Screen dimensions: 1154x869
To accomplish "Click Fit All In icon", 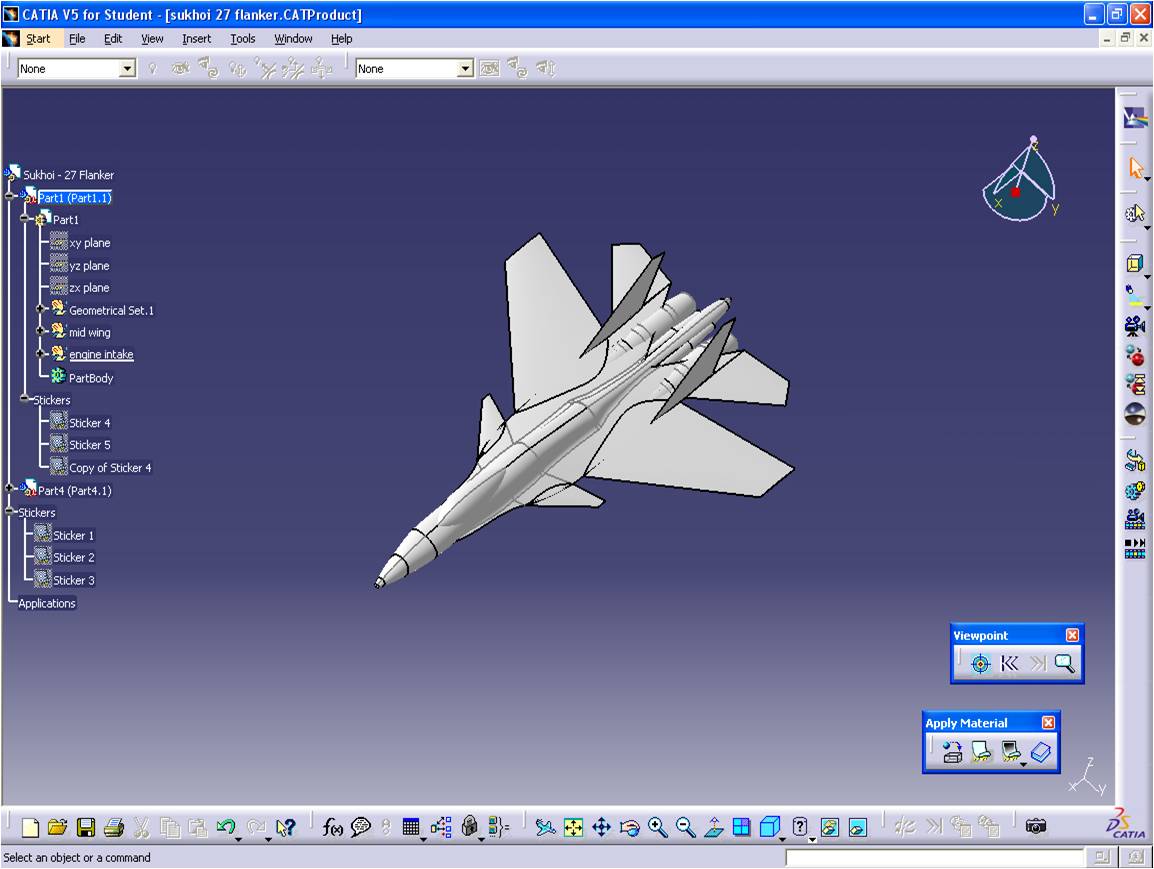I will coord(573,827).
